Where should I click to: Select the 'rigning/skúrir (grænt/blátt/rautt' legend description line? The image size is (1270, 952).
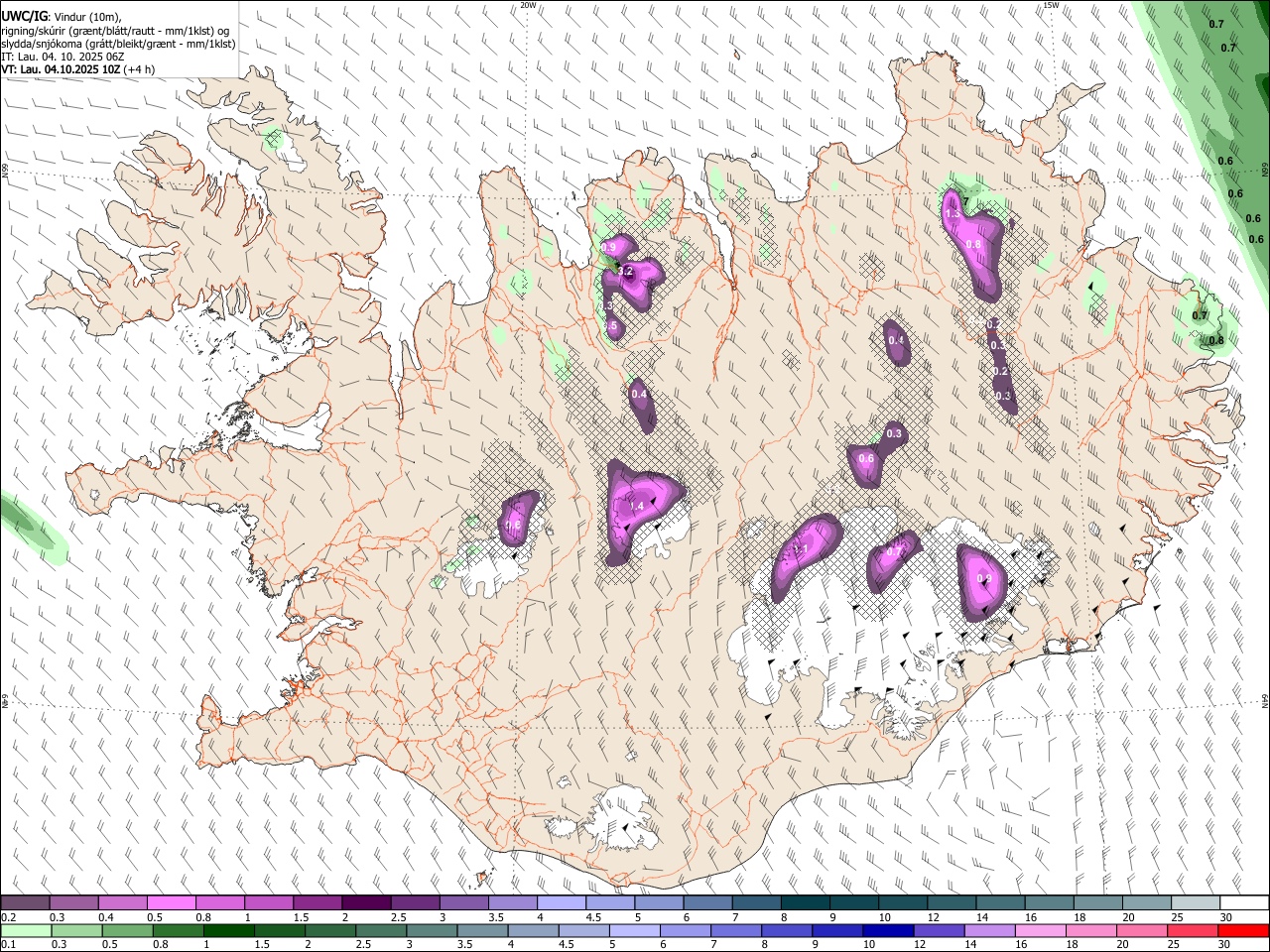pos(117,31)
